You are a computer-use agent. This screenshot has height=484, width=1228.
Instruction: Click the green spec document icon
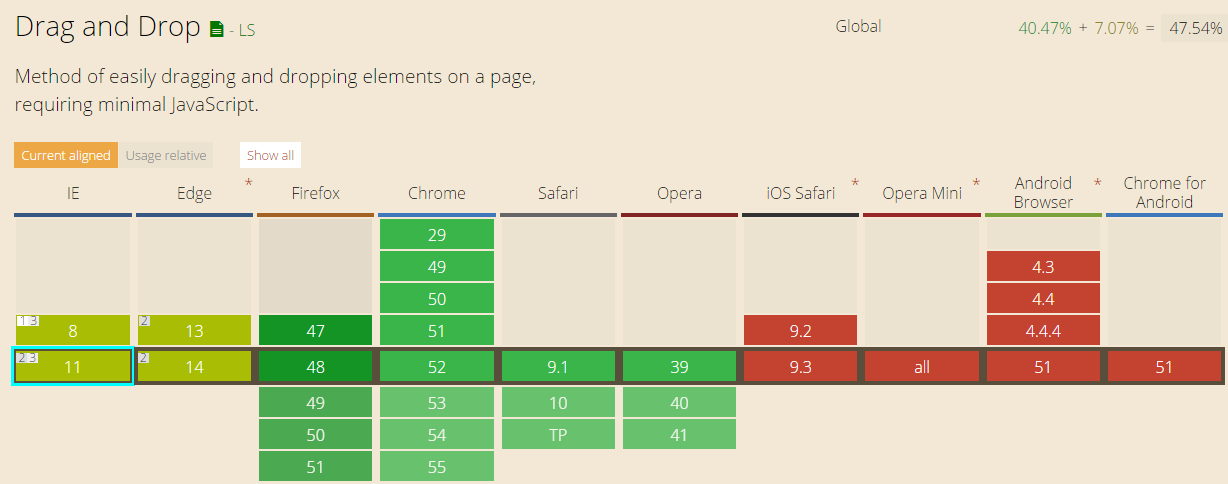[x=217, y=30]
